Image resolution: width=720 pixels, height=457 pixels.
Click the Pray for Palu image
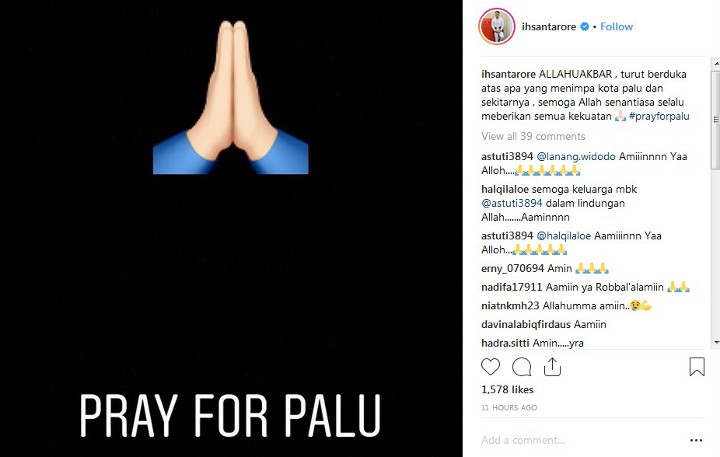231,228
